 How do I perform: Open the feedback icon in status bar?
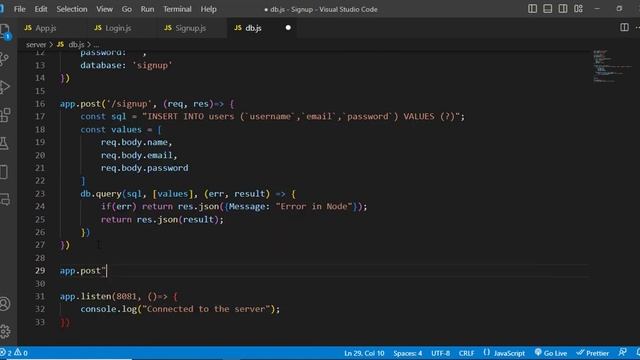tap(622, 353)
